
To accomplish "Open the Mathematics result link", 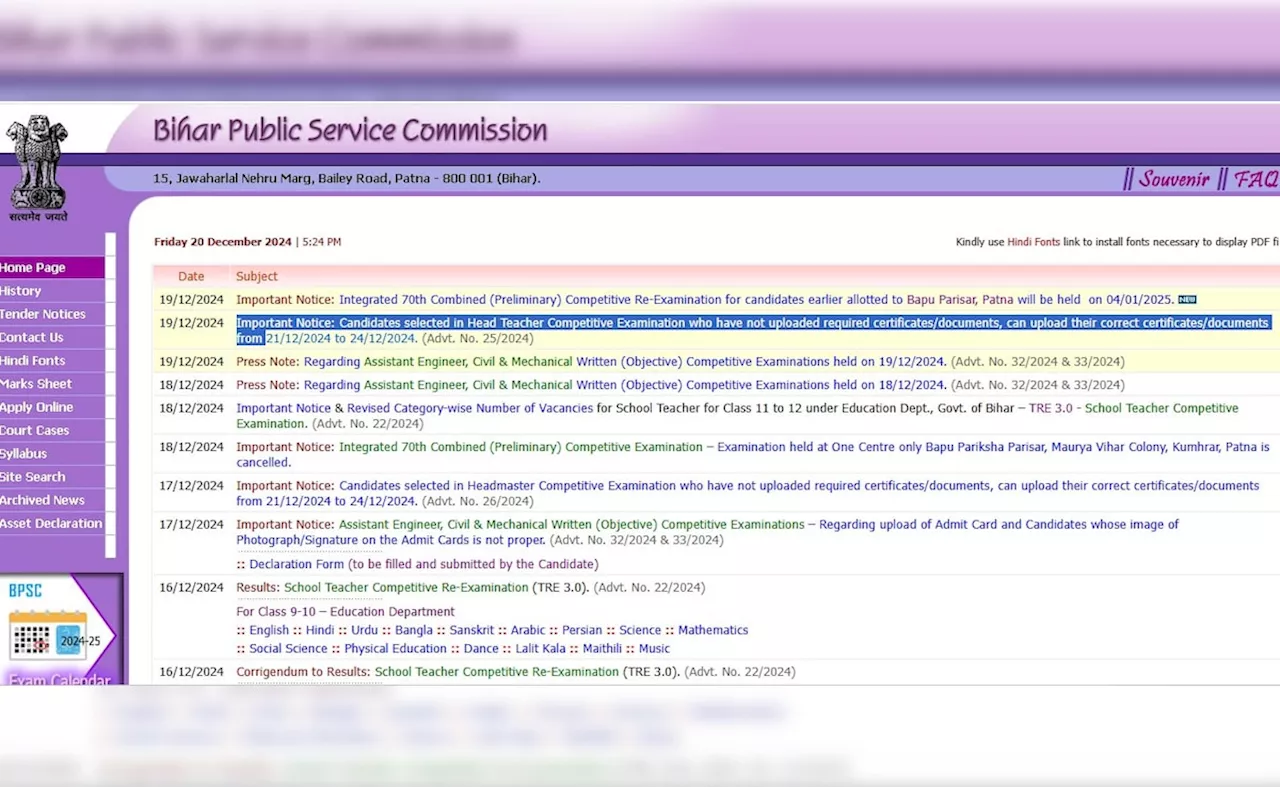I will 713,630.
